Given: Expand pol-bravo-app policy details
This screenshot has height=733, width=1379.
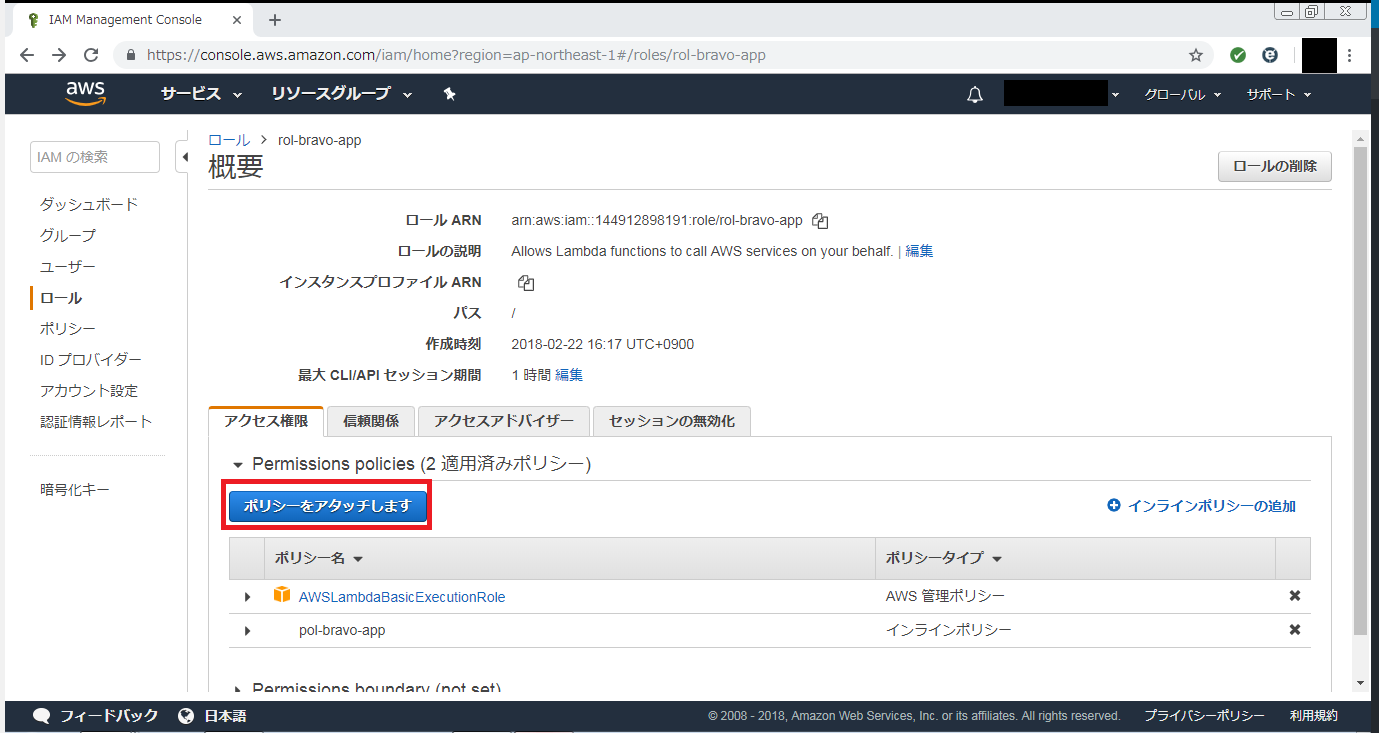Looking at the screenshot, I should [x=248, y=631].
